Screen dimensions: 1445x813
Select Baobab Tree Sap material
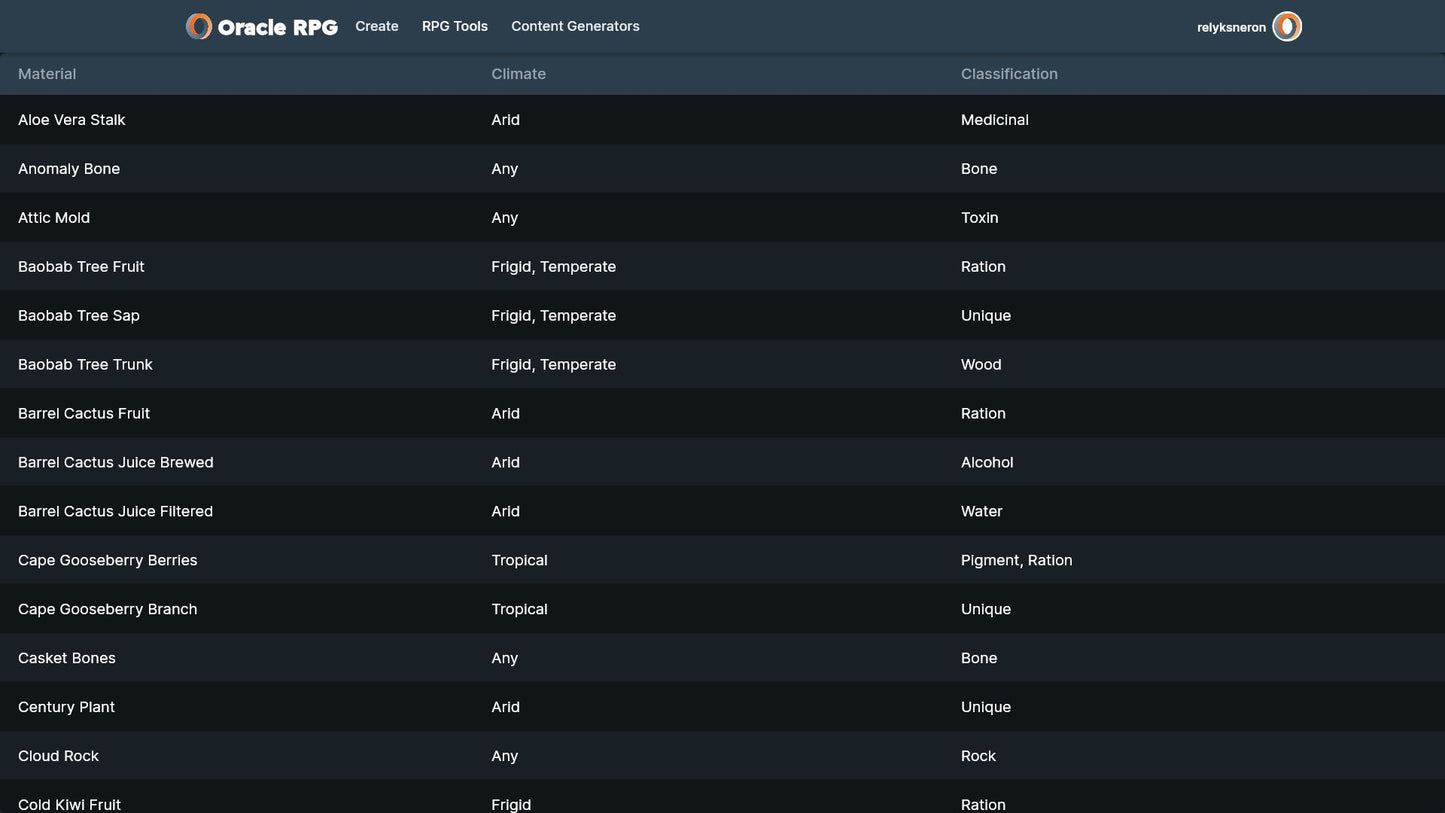click(x=79, y=316)
